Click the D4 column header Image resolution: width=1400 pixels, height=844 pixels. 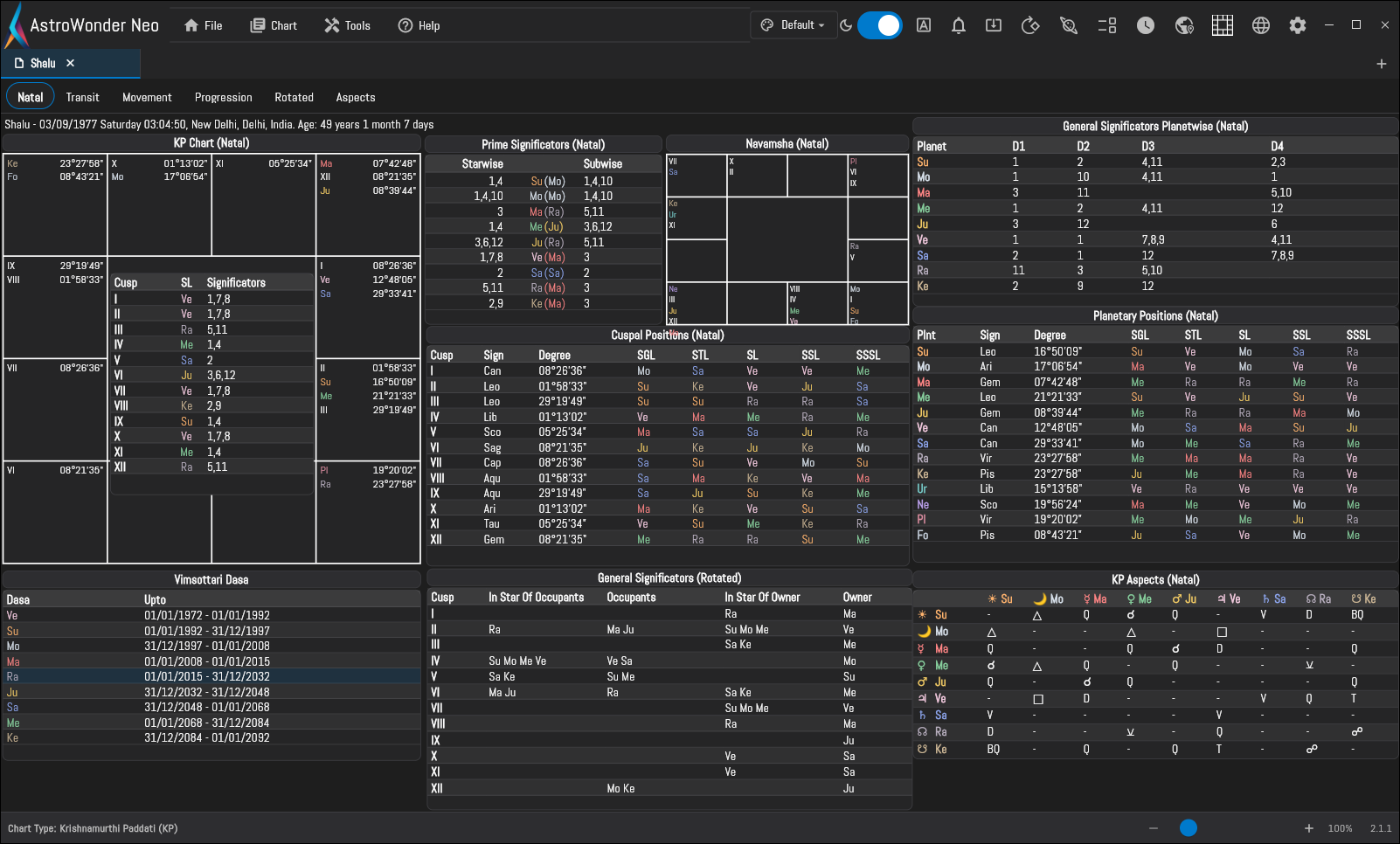(1278, 146)
